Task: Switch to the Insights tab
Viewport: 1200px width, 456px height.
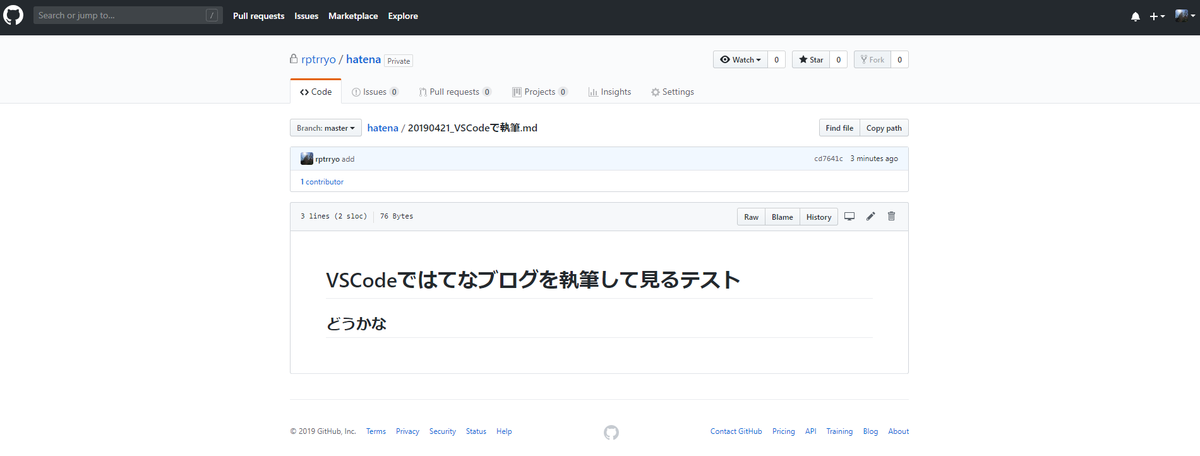Action: 610,91
